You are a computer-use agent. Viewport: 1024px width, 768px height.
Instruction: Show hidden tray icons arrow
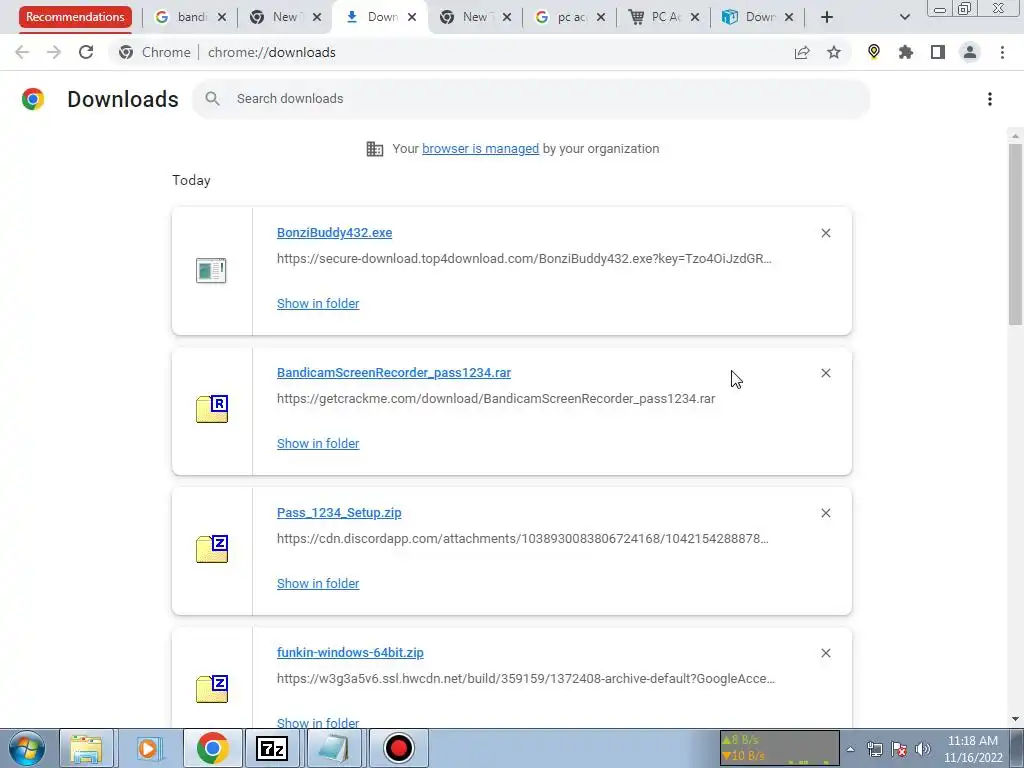[850, 749]
